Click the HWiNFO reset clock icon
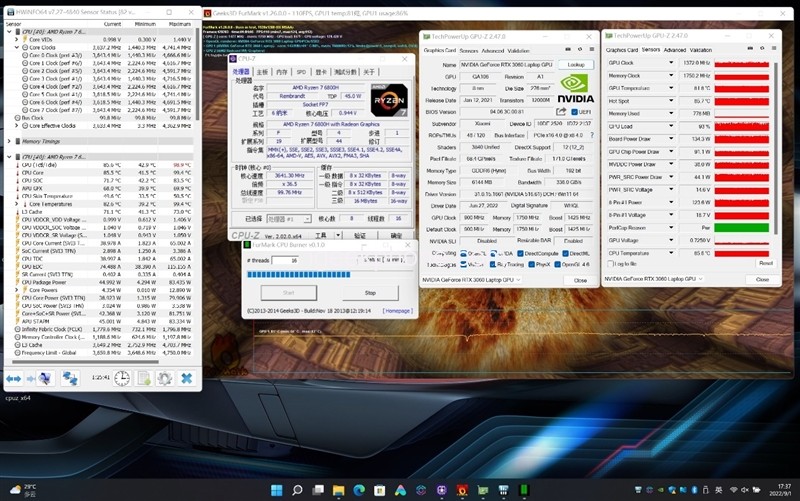This screenshot has width=800, height=501. tap(122, 378)
